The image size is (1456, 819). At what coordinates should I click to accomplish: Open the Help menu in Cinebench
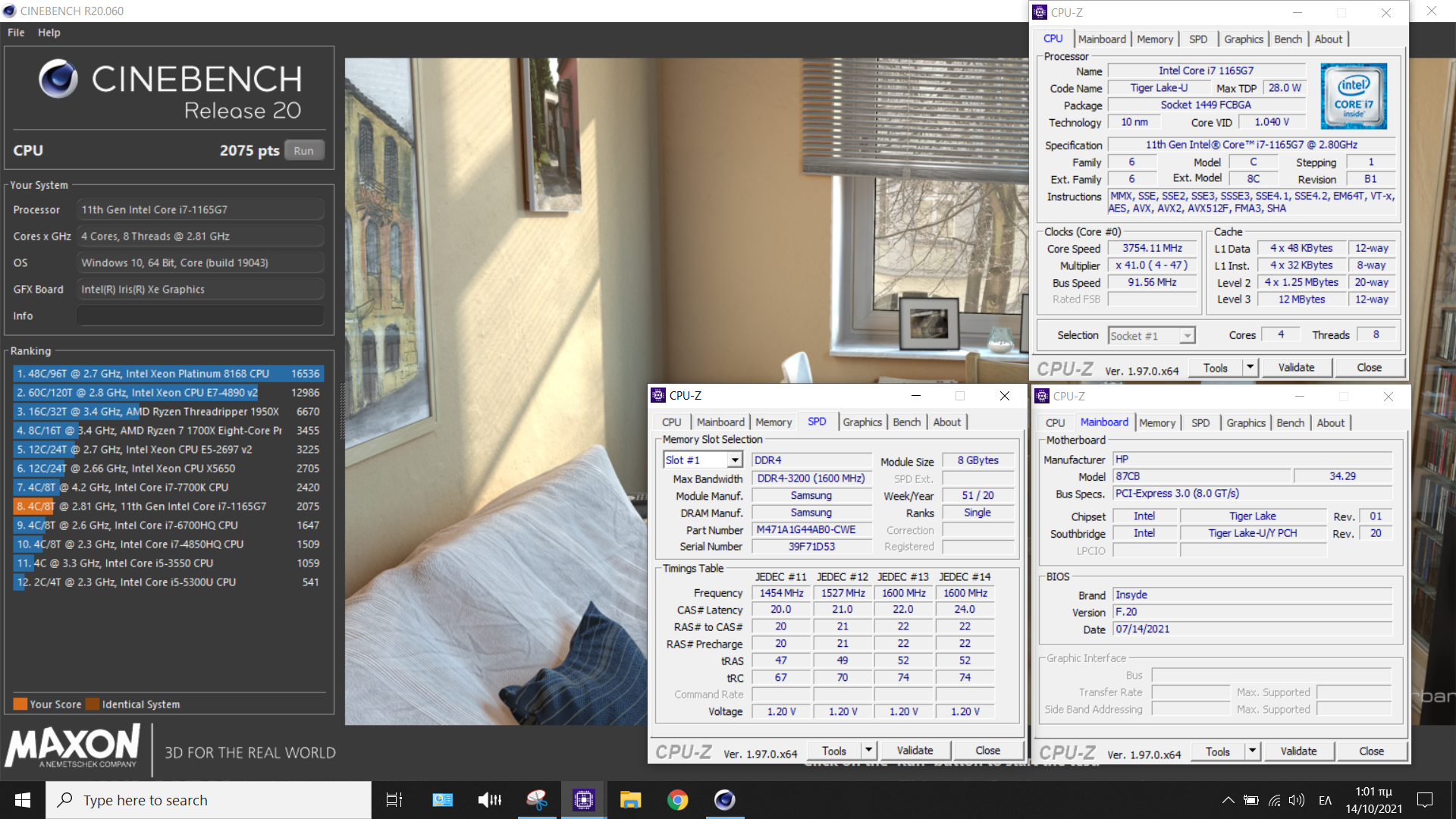coord(49,33)
